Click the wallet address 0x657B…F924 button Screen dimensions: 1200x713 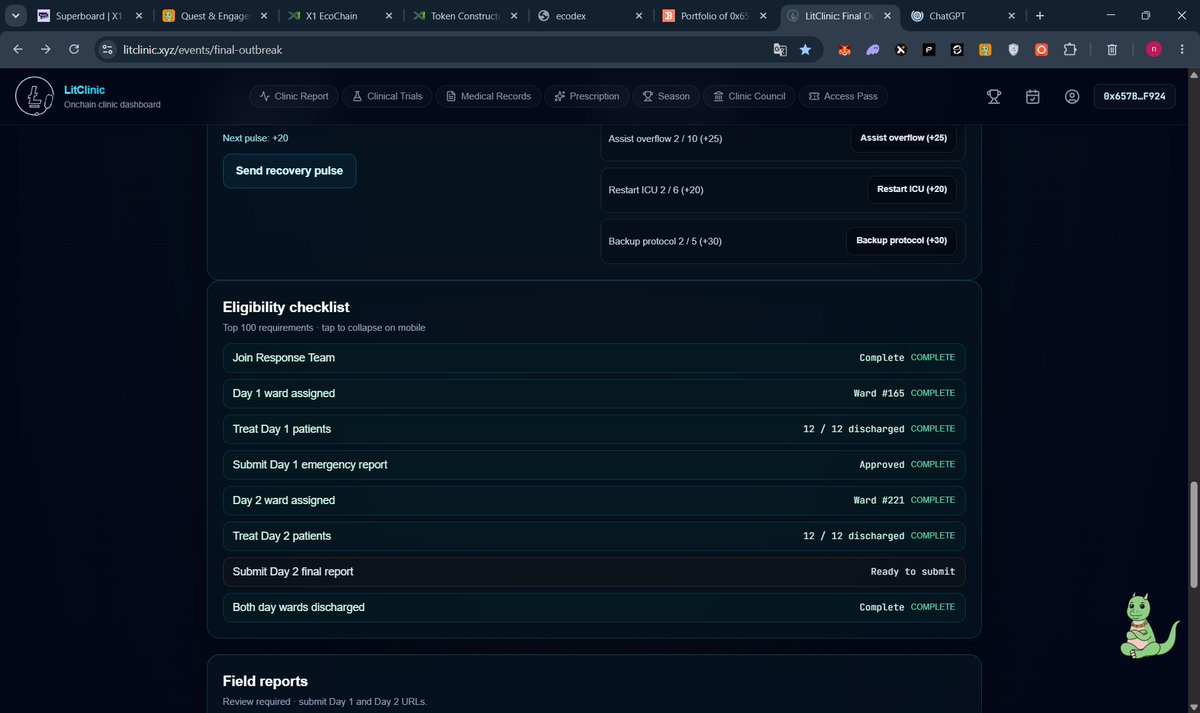point(1135,97)
